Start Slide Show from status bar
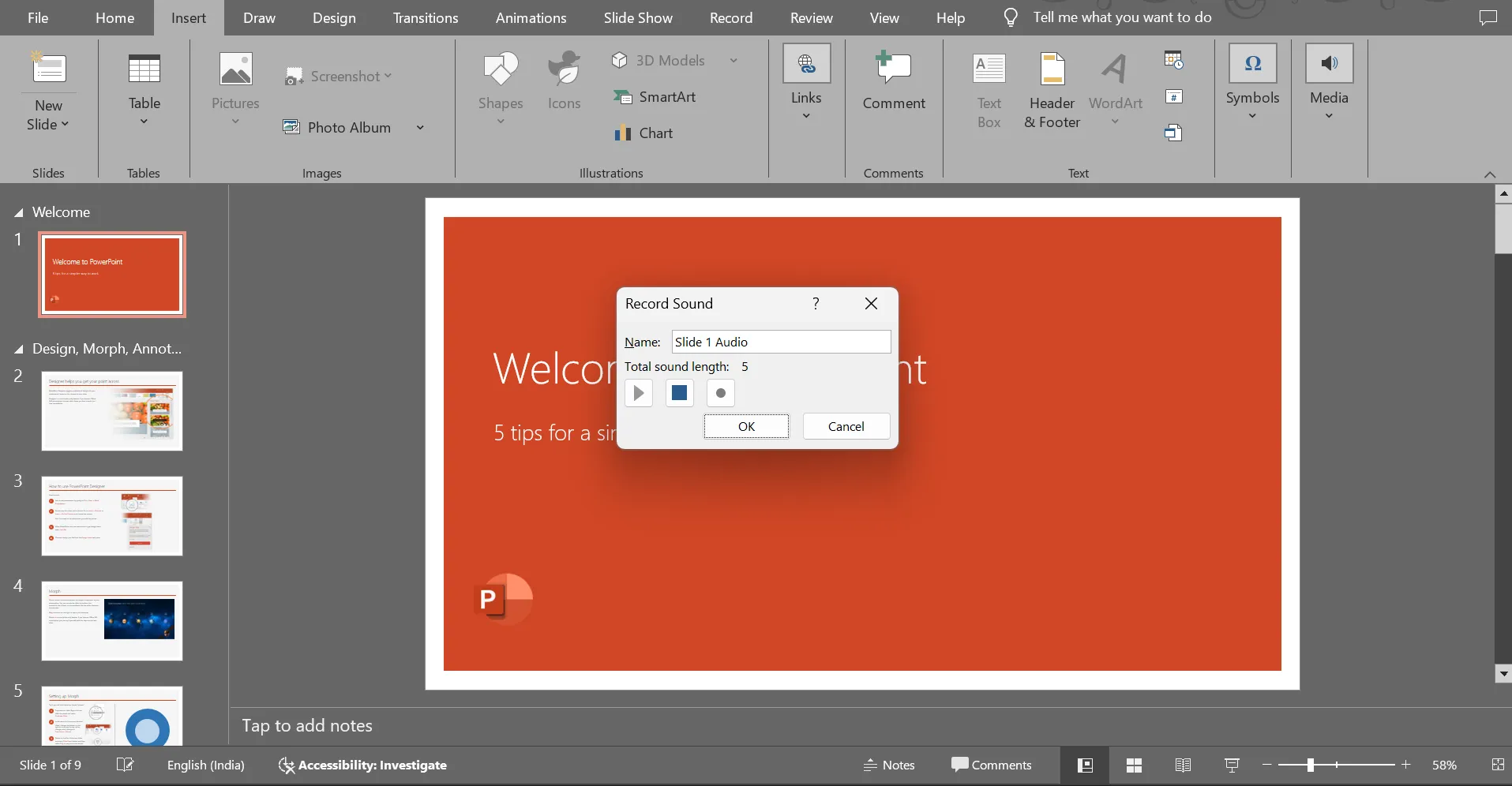This screenshot has height=786, width=1512. coord(1232,765)
